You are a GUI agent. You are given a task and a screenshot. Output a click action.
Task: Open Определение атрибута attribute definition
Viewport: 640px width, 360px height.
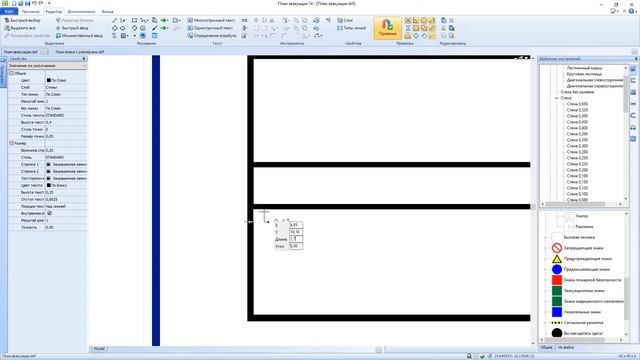pyautogui.click(x=212, y=36)
